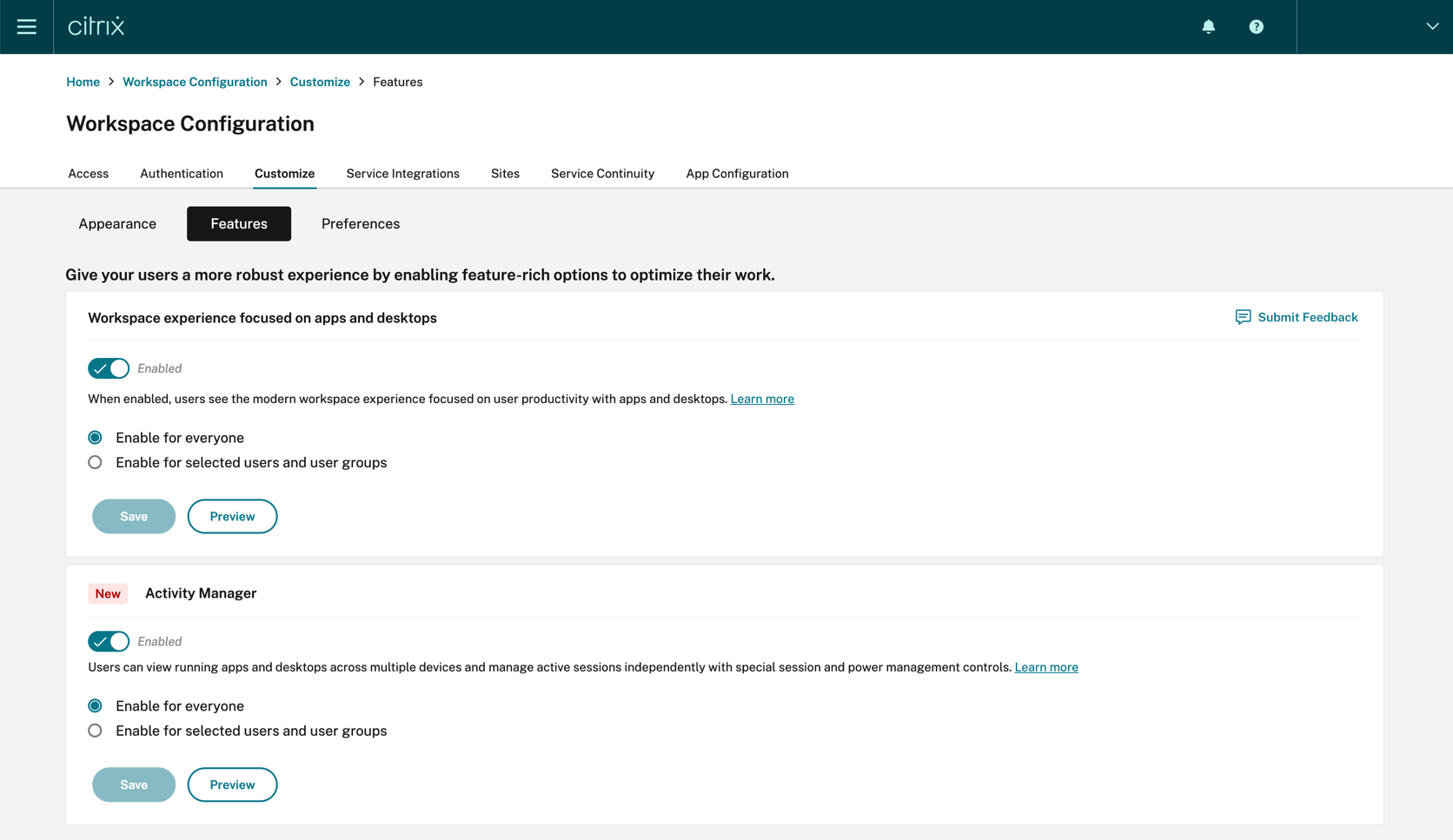The image size is (1453, 840).
Task: Open the notifications bell
Action: (x=1208, y=27)
